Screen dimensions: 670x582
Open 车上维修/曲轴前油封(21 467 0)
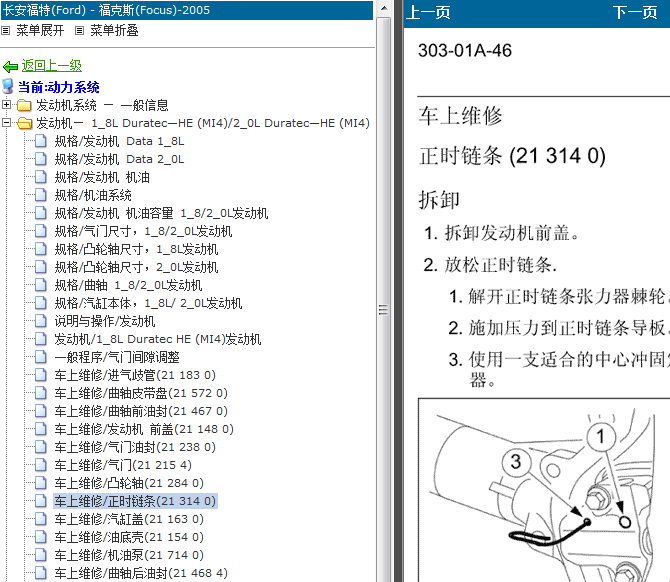tap(141, 411)
